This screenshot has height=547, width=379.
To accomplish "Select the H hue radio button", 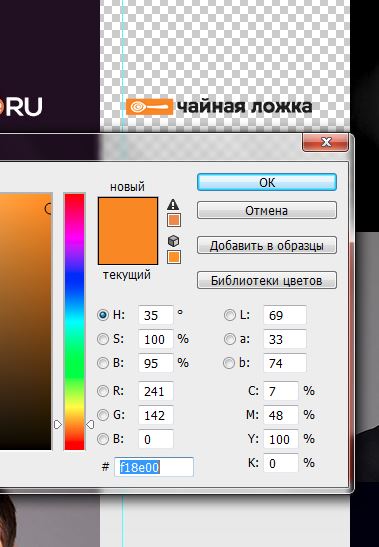I will pos(103,315).
